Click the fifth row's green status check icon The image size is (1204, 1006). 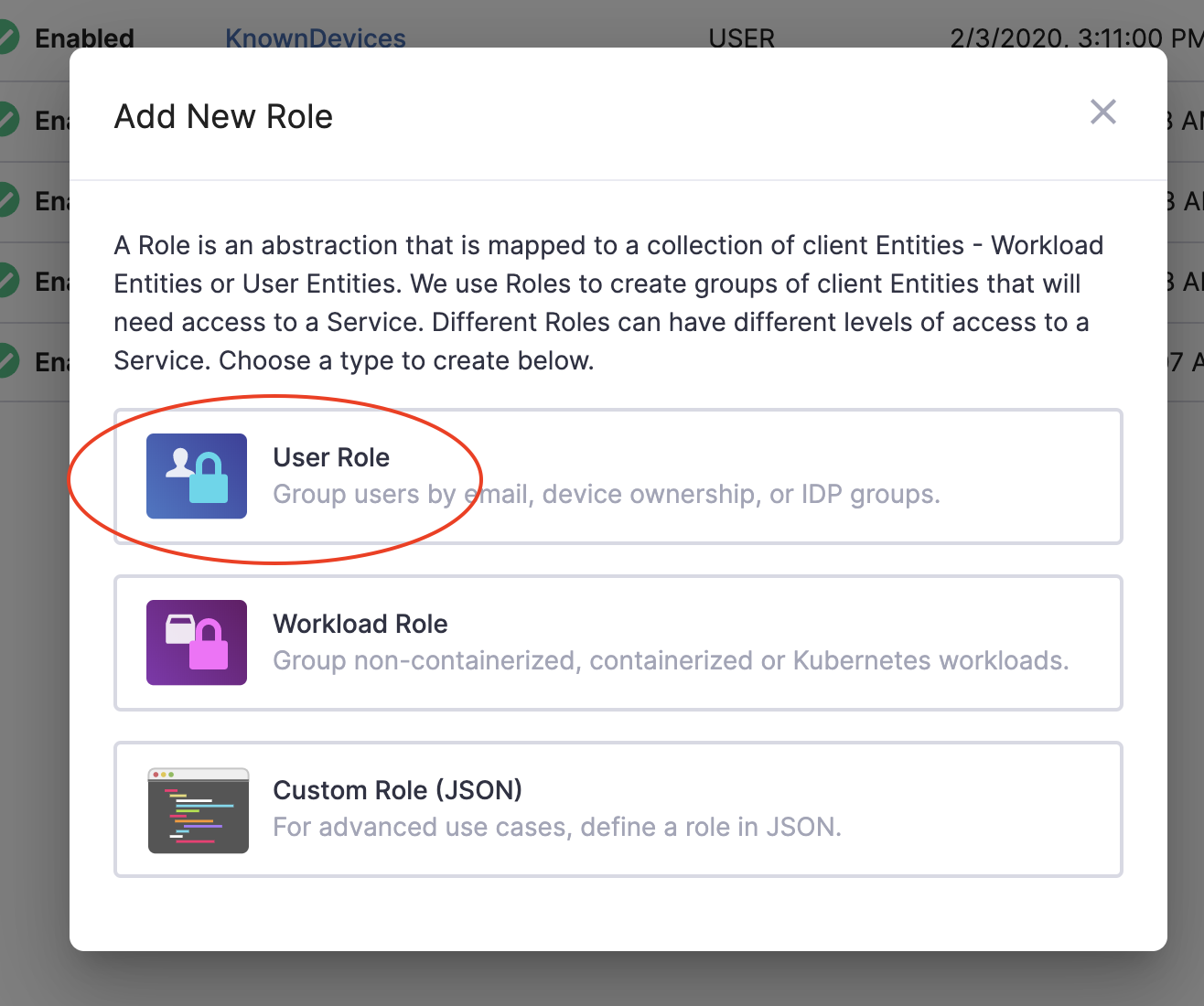(7, 361)
